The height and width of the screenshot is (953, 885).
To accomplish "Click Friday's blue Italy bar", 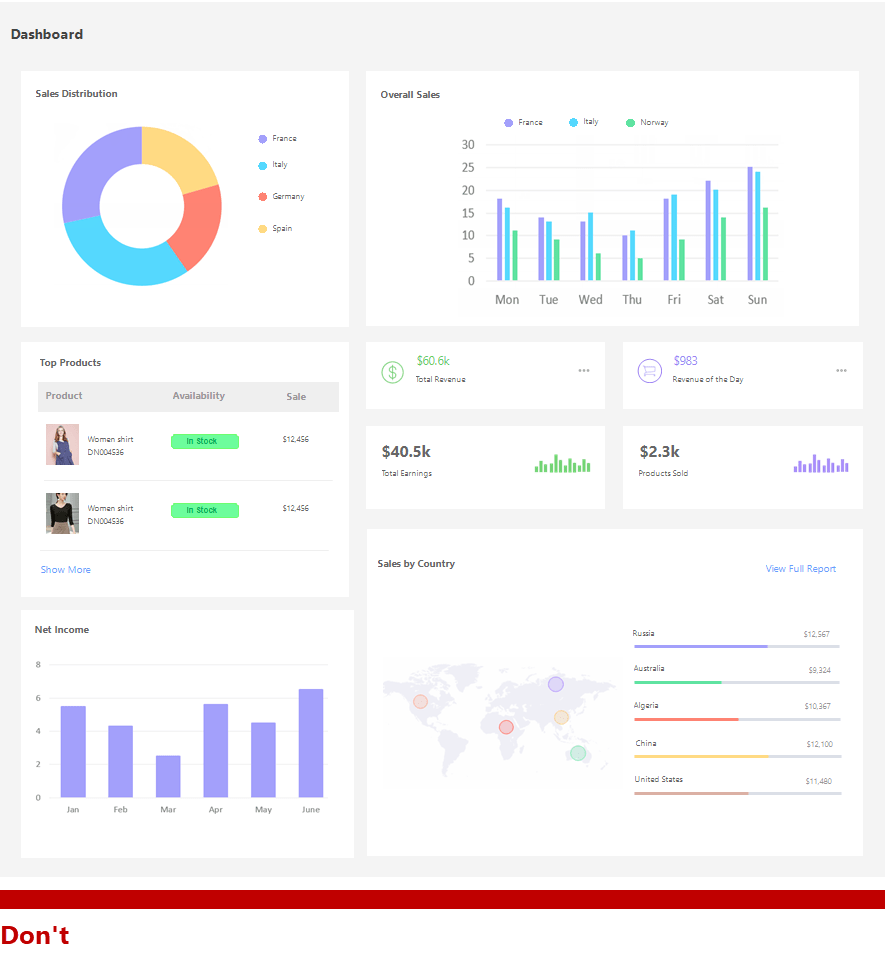I will (x=673, y=238).
